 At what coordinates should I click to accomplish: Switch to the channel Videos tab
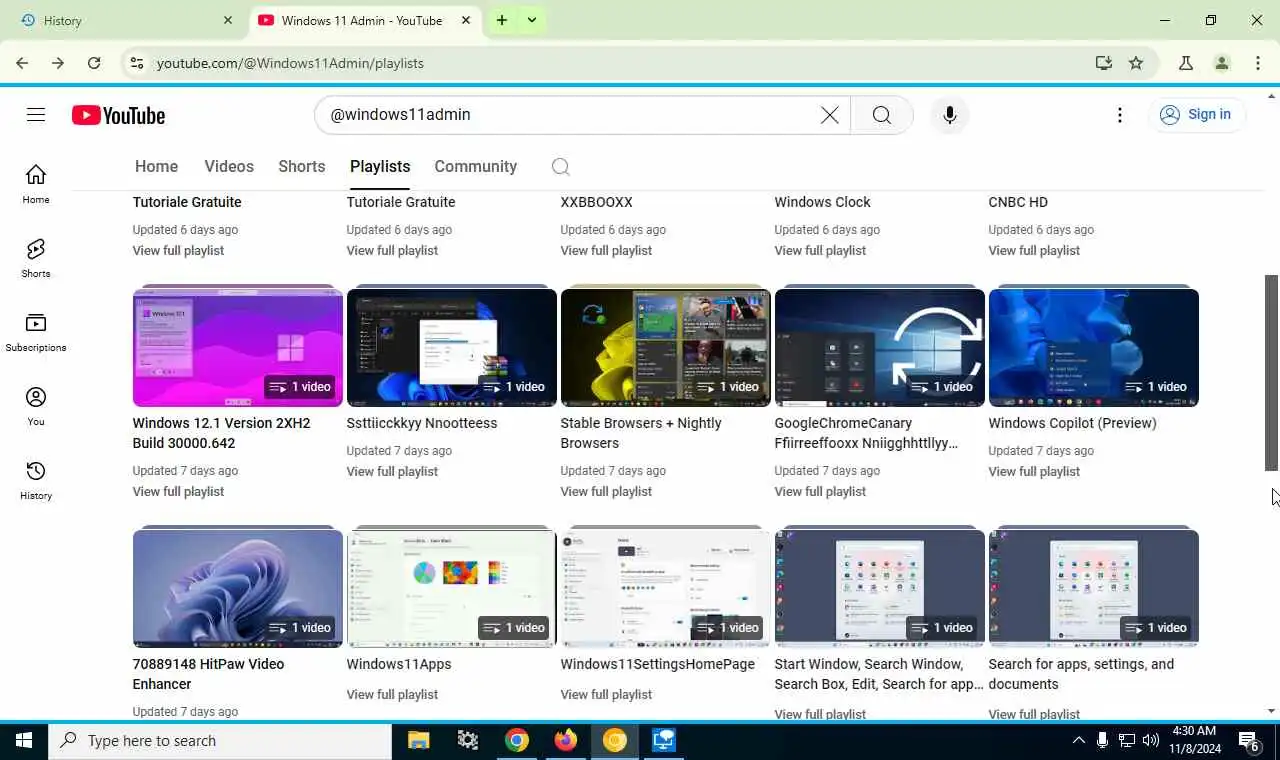click(229, 167)
